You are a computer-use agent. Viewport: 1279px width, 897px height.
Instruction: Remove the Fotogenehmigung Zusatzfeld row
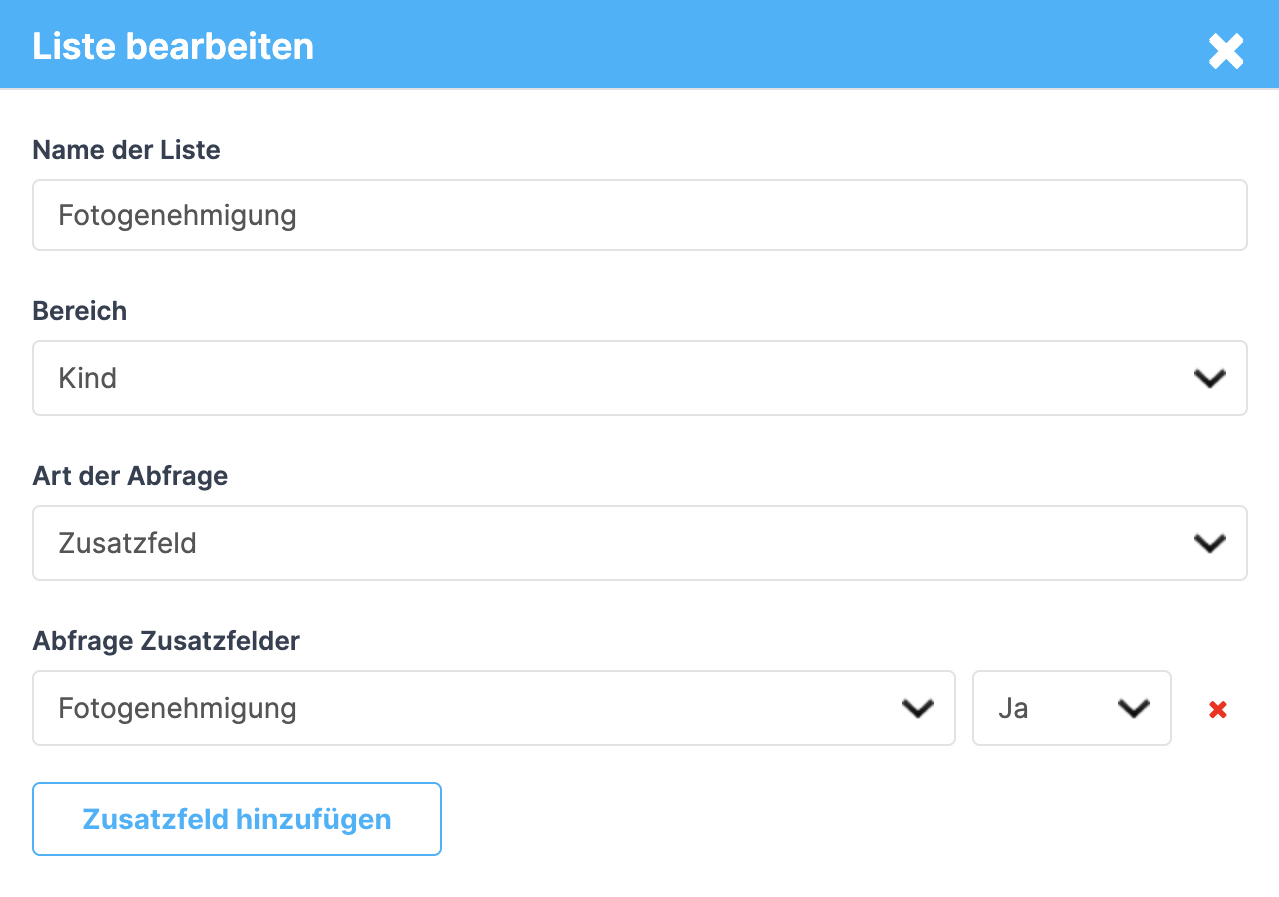1217,710
